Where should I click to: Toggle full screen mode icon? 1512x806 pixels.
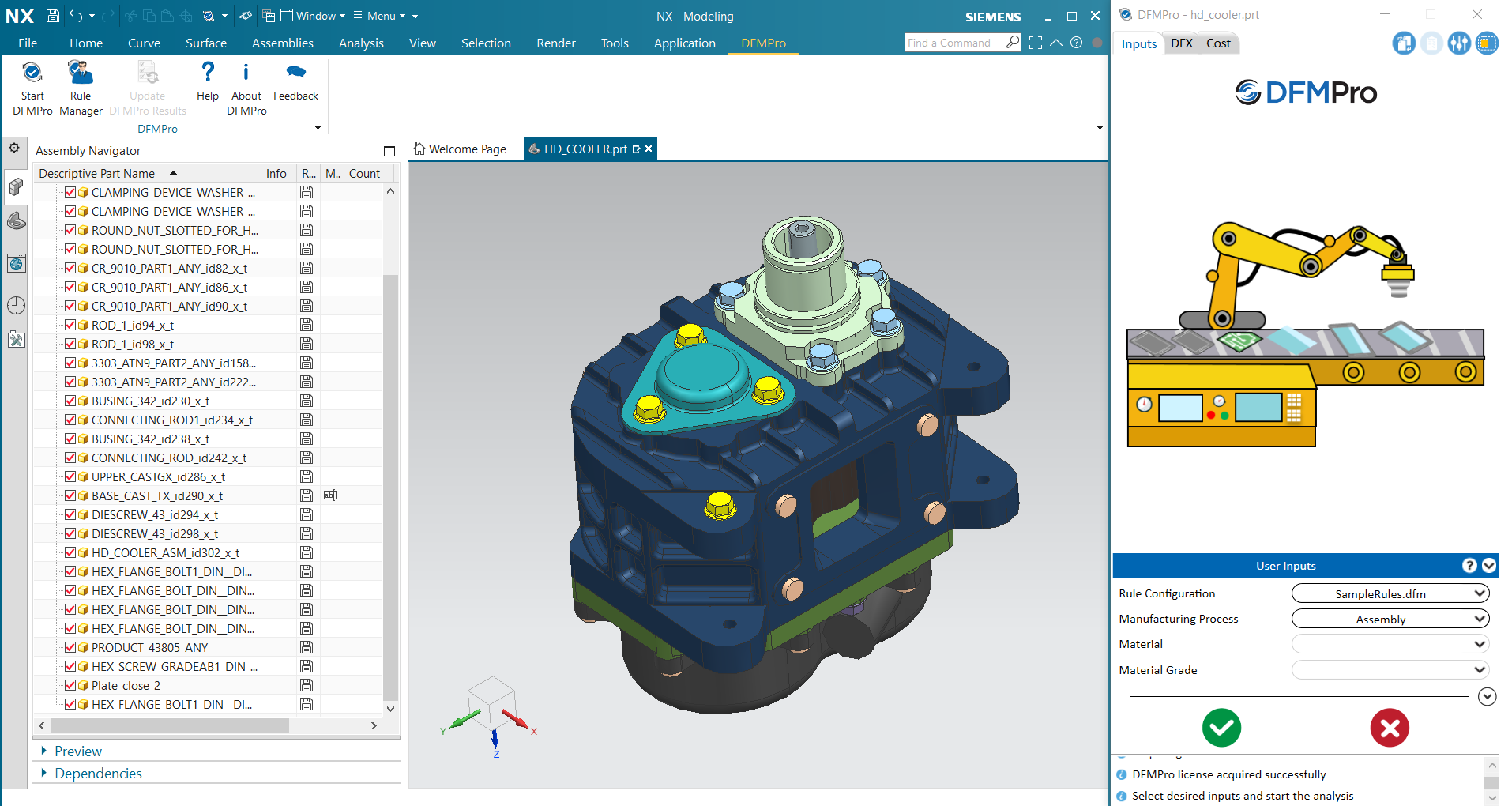click(1036, 43)
